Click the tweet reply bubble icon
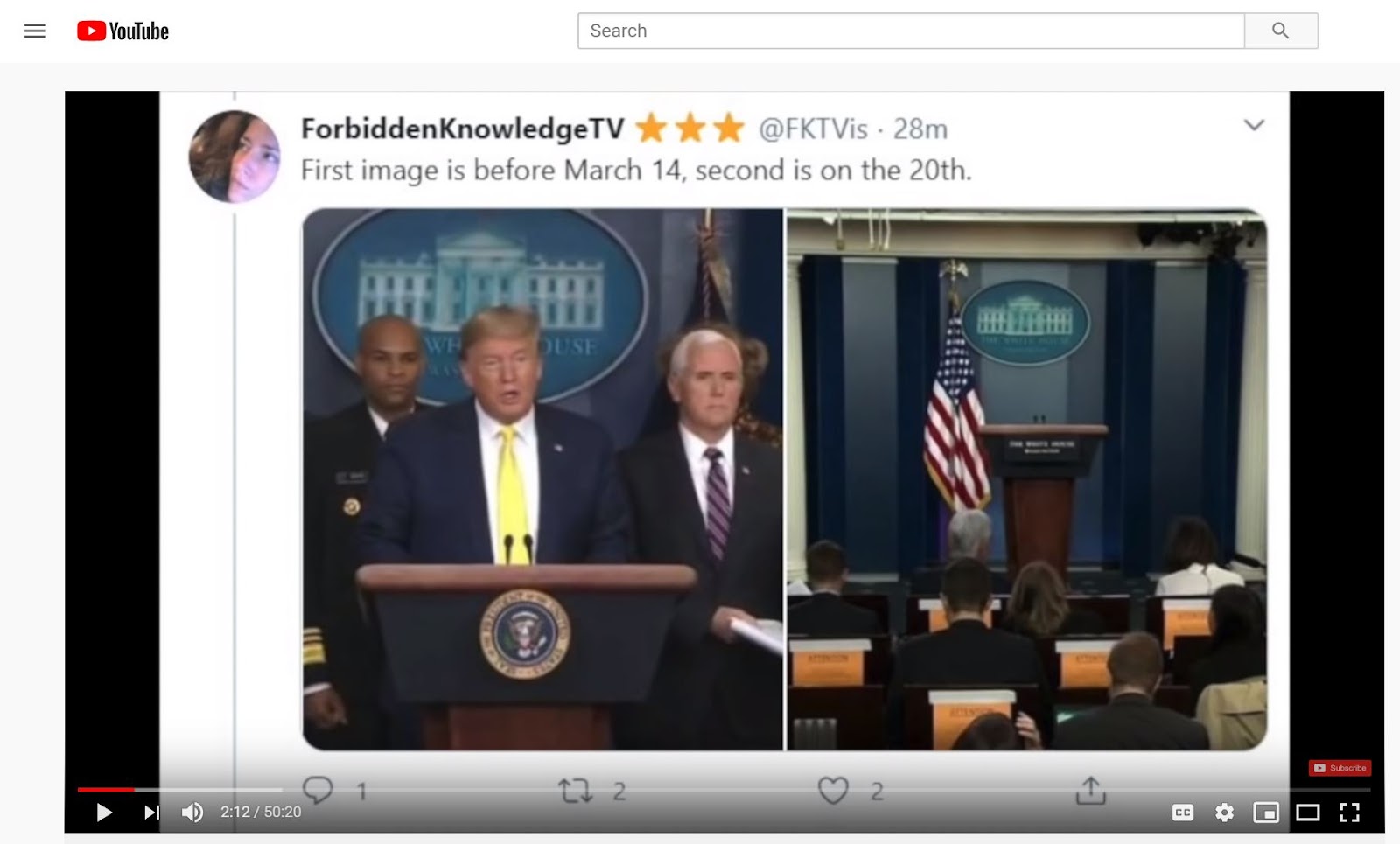Viewport: 1400px width, 844px height. tap(318, 790)
